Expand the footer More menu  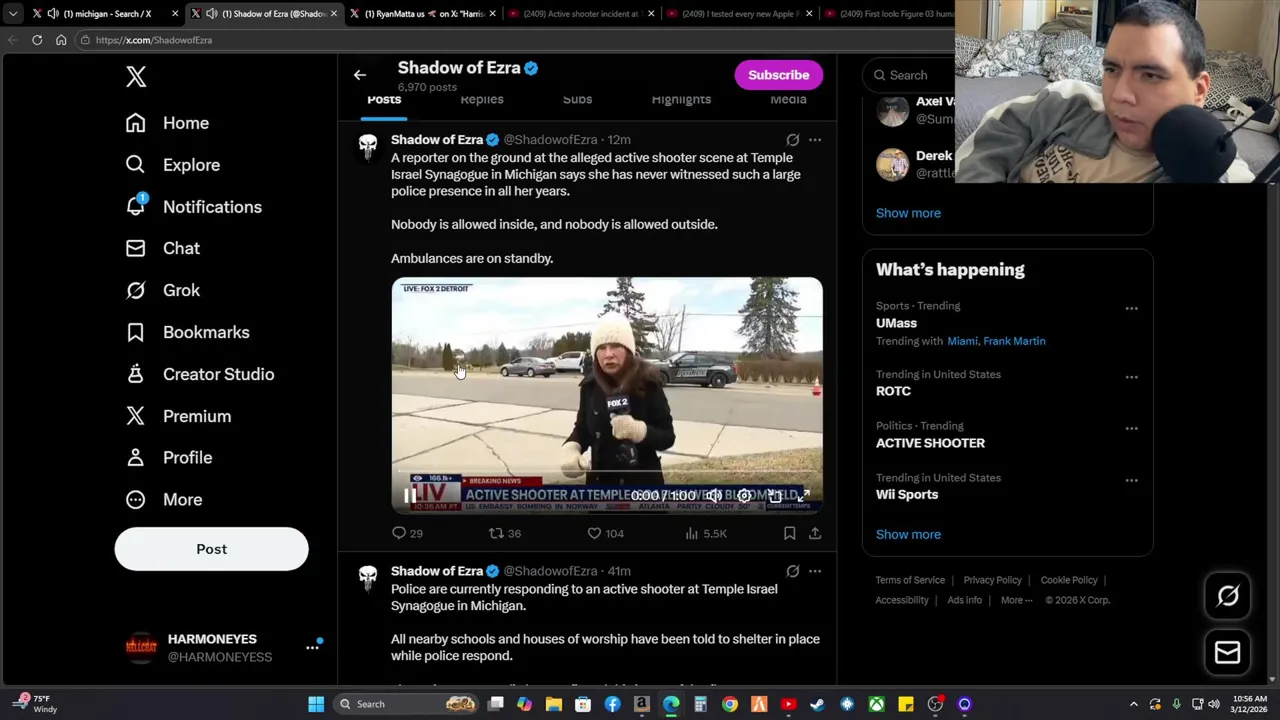click(x=1017, y=600)
